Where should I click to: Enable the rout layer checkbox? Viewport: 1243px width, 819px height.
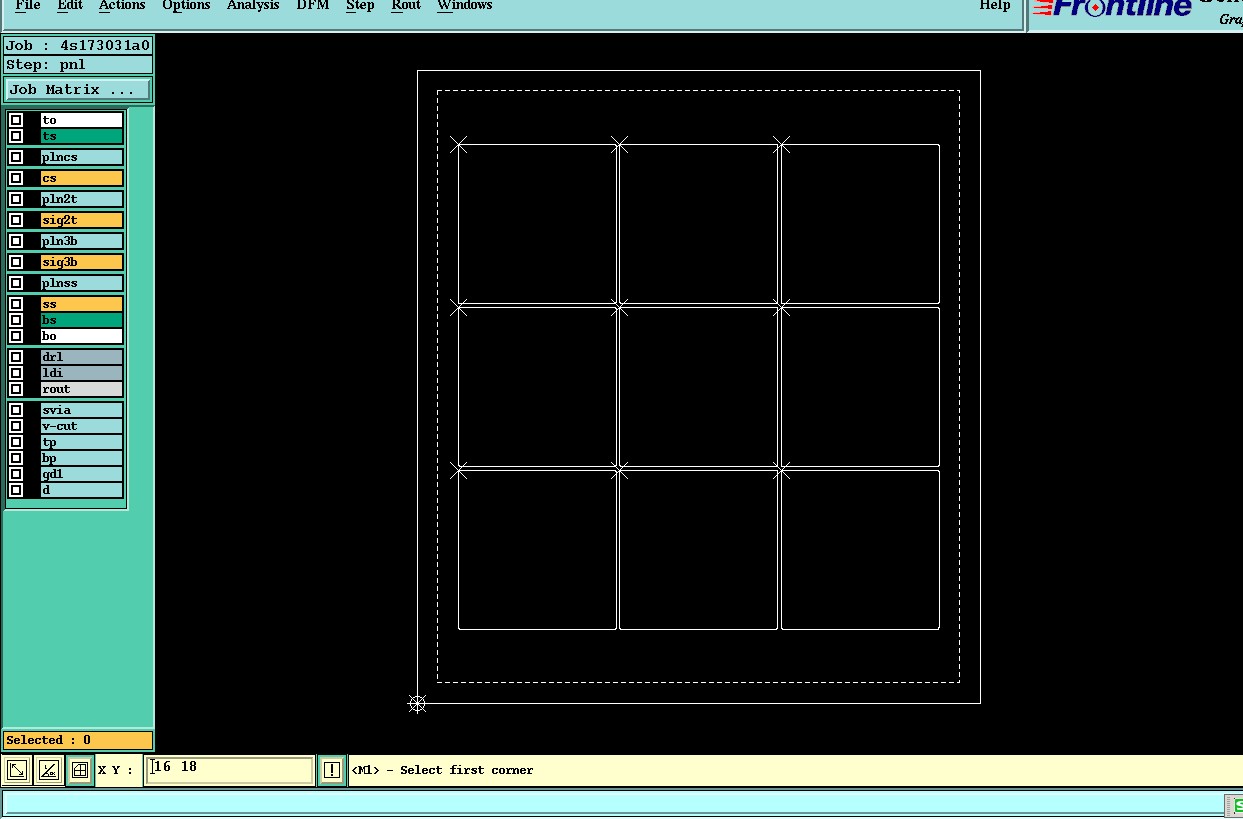(16, 389)
